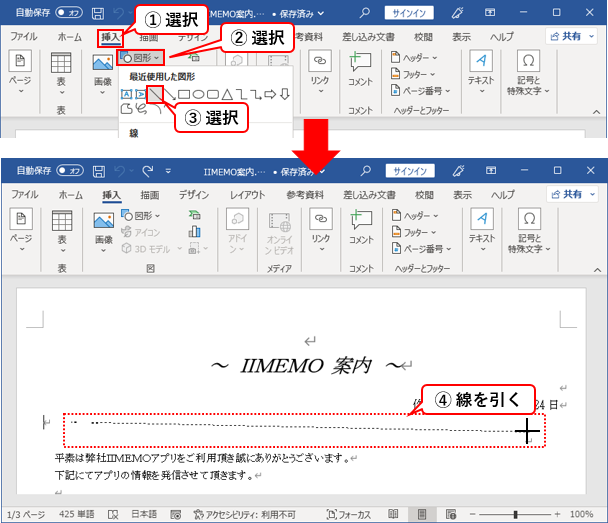Open 図形 shapes dropdown in lower ribbon

click(x=140, y=215)
